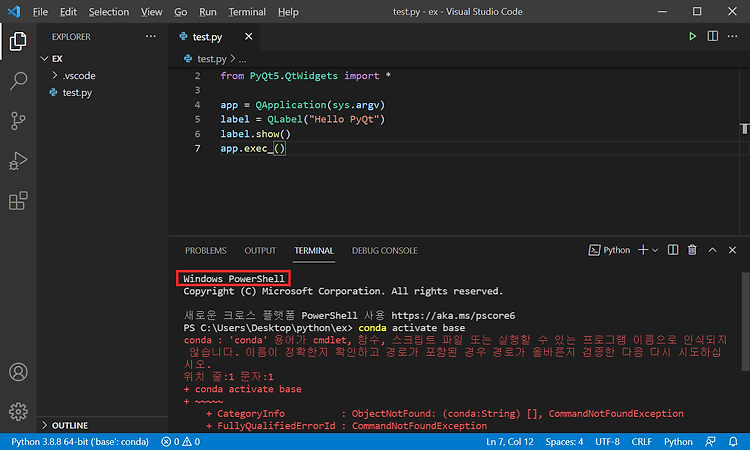Open the Extensions view
This screenshot has height=450, width=750.
[x=18, y=201]
